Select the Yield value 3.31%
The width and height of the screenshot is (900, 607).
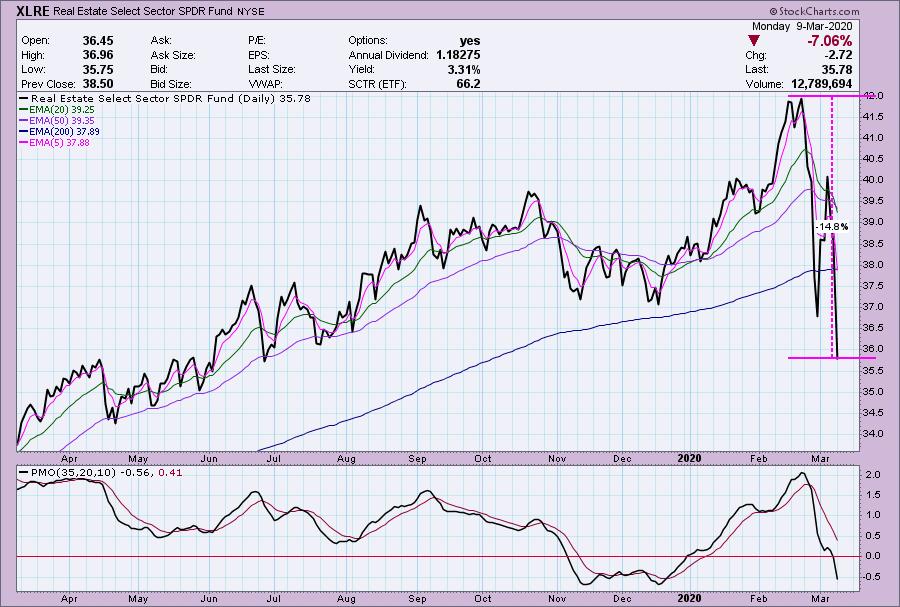tap(464, 69)
